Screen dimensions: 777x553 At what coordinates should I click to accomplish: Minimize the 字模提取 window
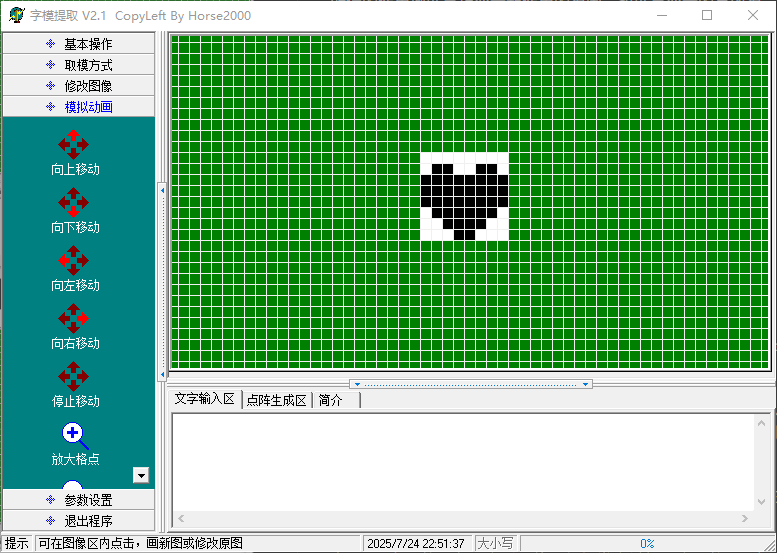tap(662, 15)
